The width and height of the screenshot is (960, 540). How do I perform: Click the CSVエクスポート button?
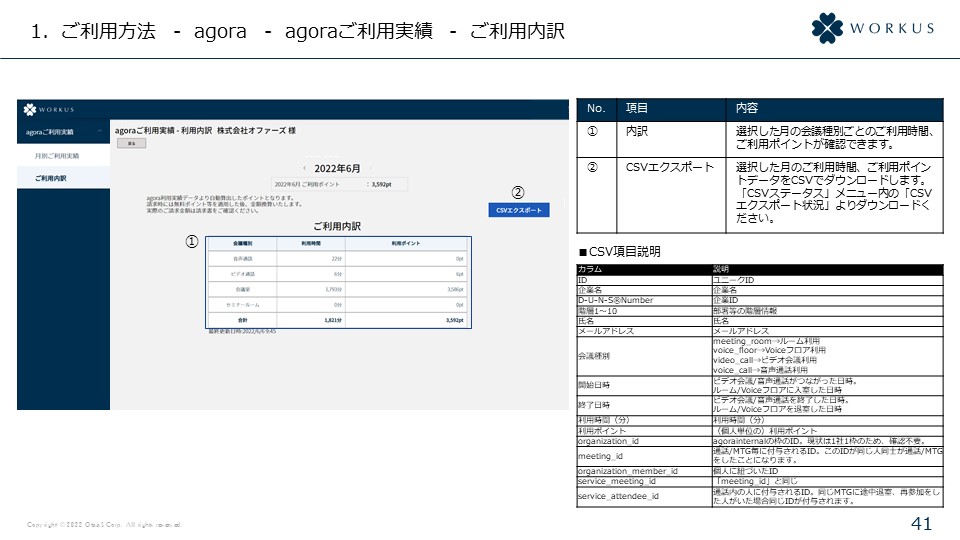[519, 210]
